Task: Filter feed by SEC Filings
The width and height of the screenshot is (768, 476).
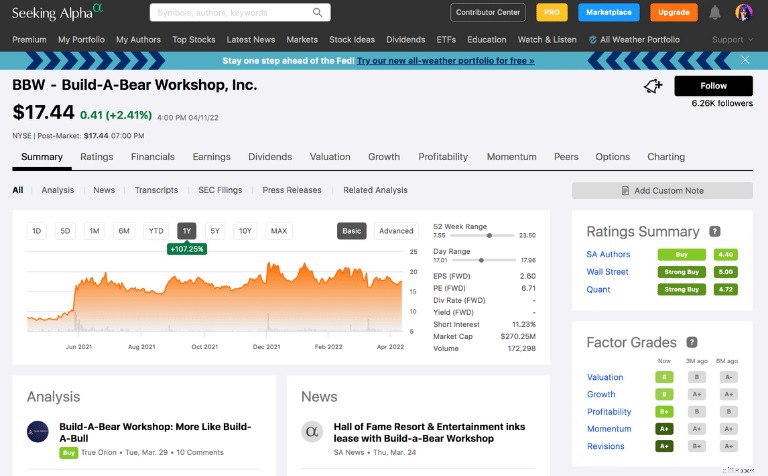Action: (x=220, y=190)
